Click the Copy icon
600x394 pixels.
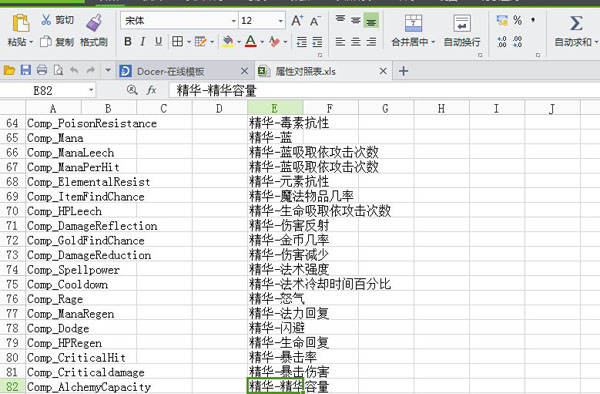coord(46,41)
